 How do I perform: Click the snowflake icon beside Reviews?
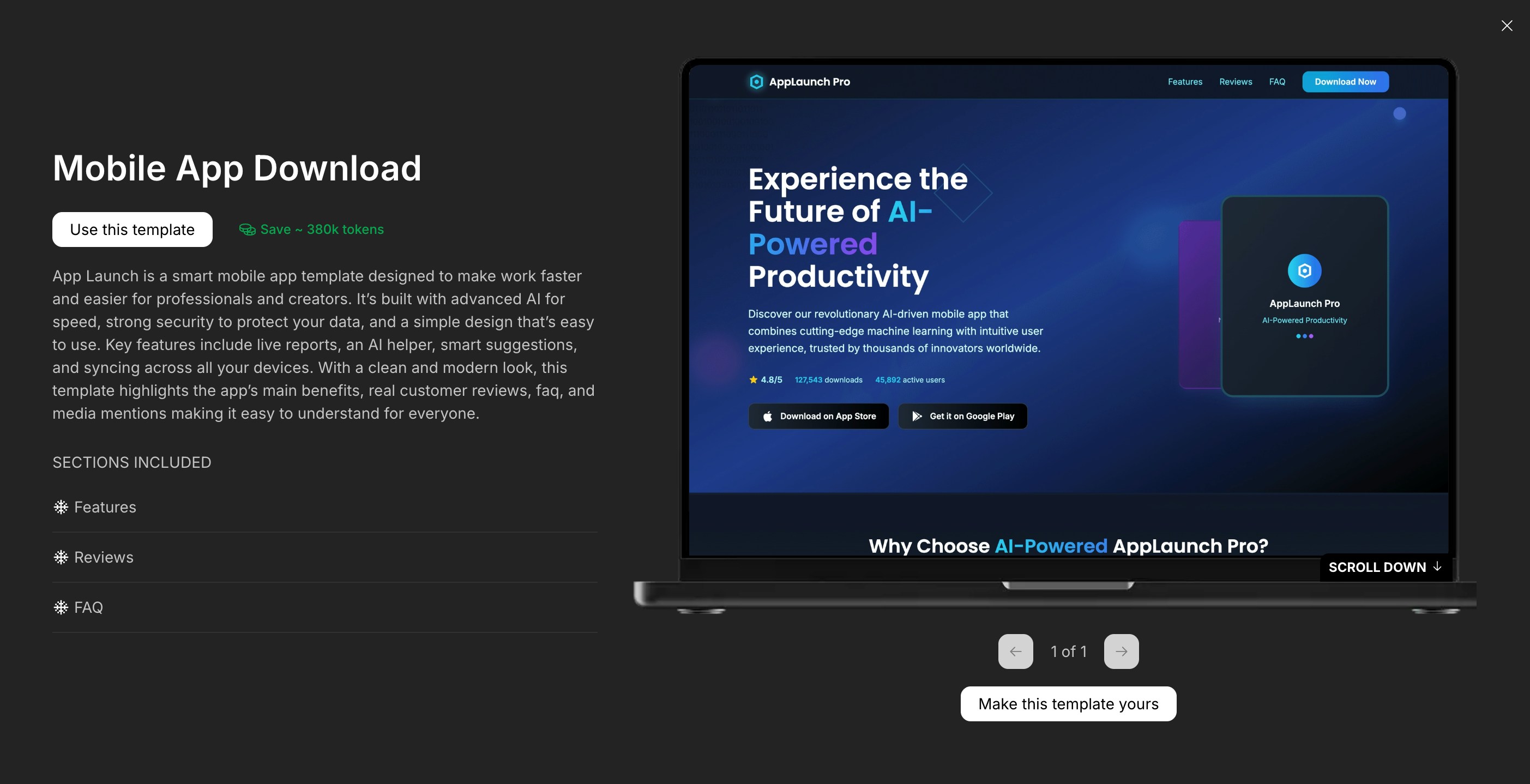click(61, 557)
